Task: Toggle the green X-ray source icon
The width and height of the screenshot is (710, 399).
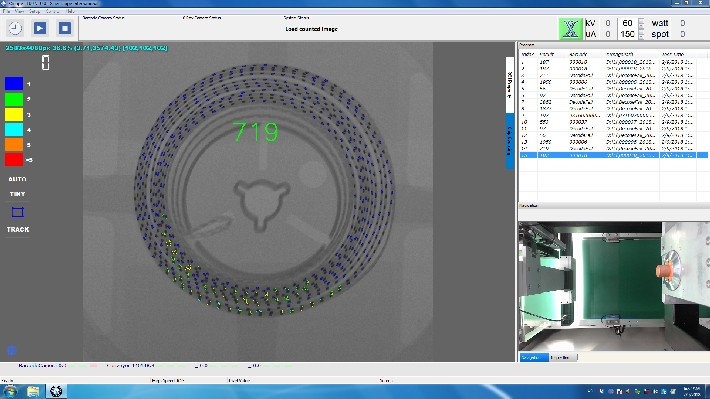Action: pos(570,29)
